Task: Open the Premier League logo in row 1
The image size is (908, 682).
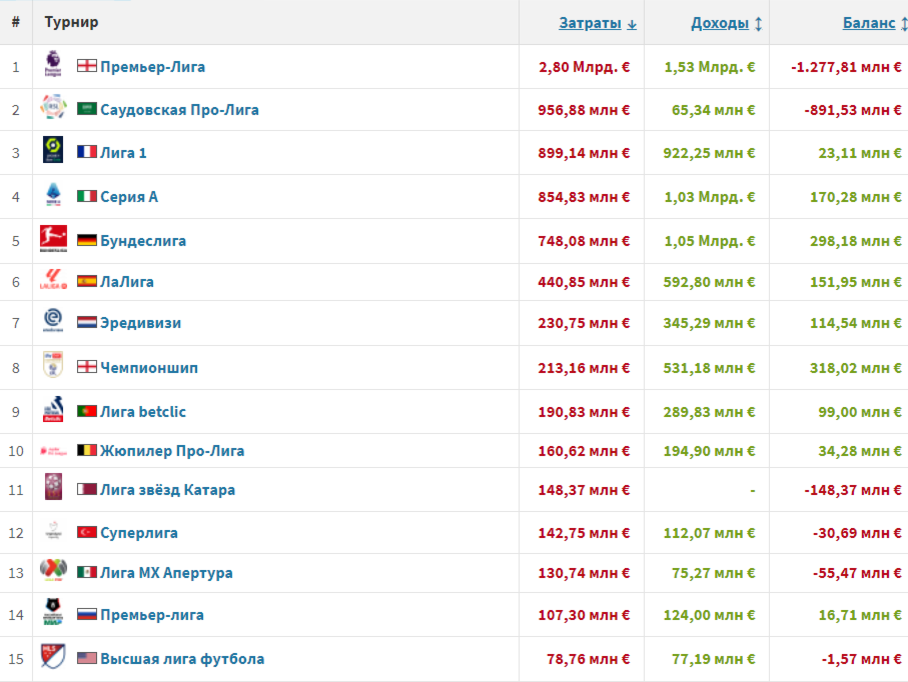Action: (x=53, y=64)
